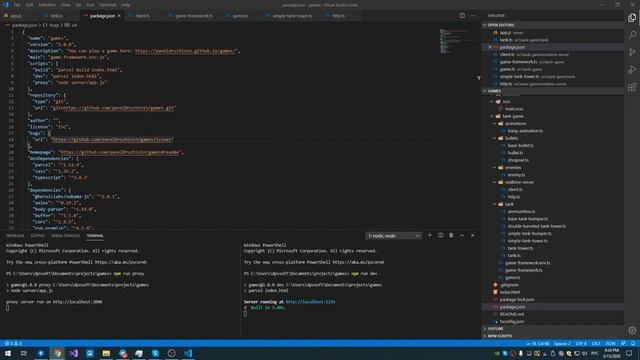
Task: Collapse the animations folder
Action: click(x=495, y=124)
